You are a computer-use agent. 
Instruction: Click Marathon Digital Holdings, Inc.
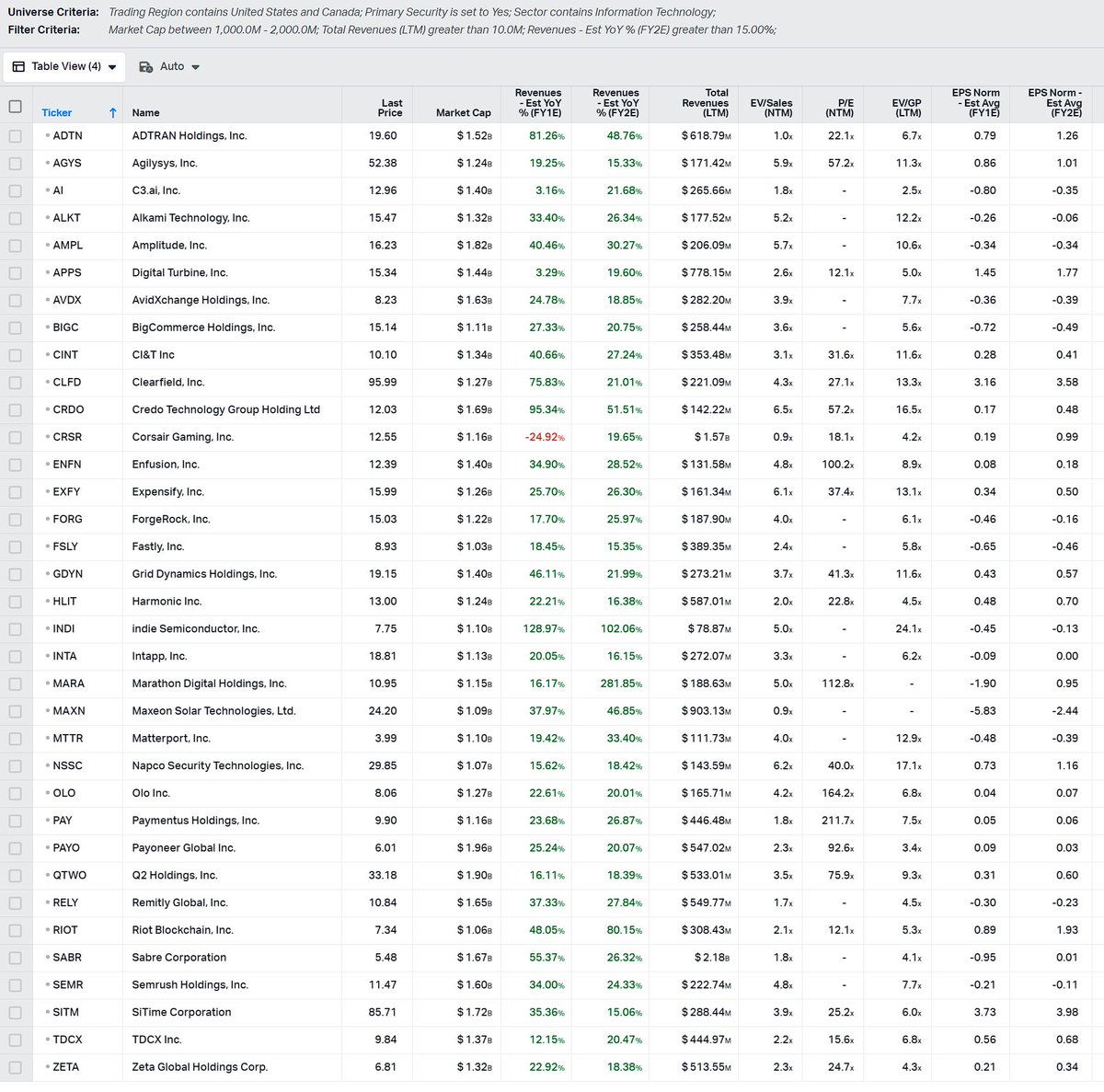click(x=210, y=684)
